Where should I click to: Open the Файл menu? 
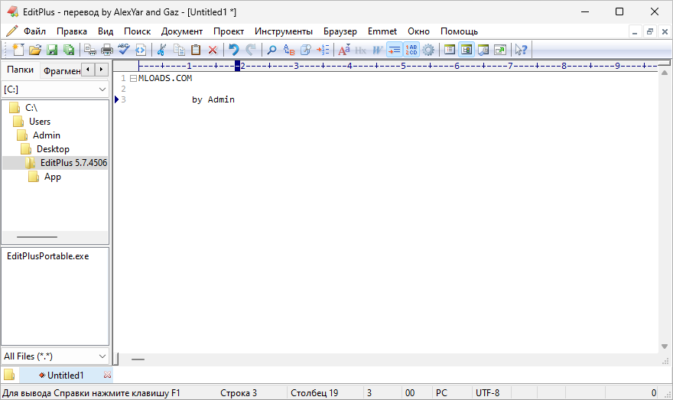(x=34, y=31)
